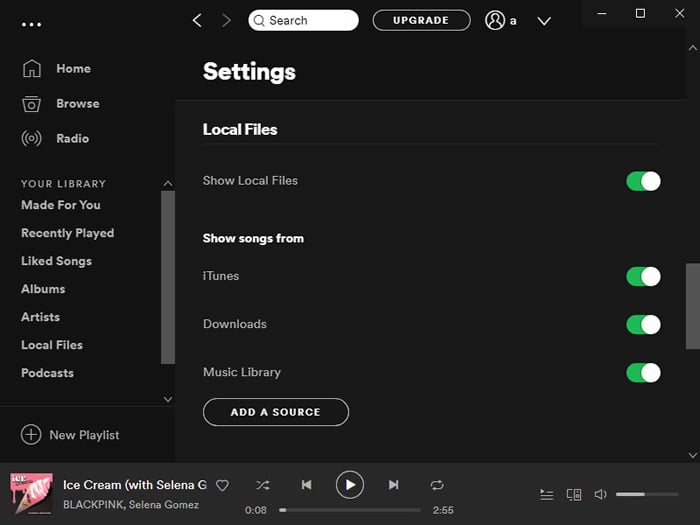Screen dimensions: 700x525
Task: Open Recently Played in library
Action: (67, 233)
